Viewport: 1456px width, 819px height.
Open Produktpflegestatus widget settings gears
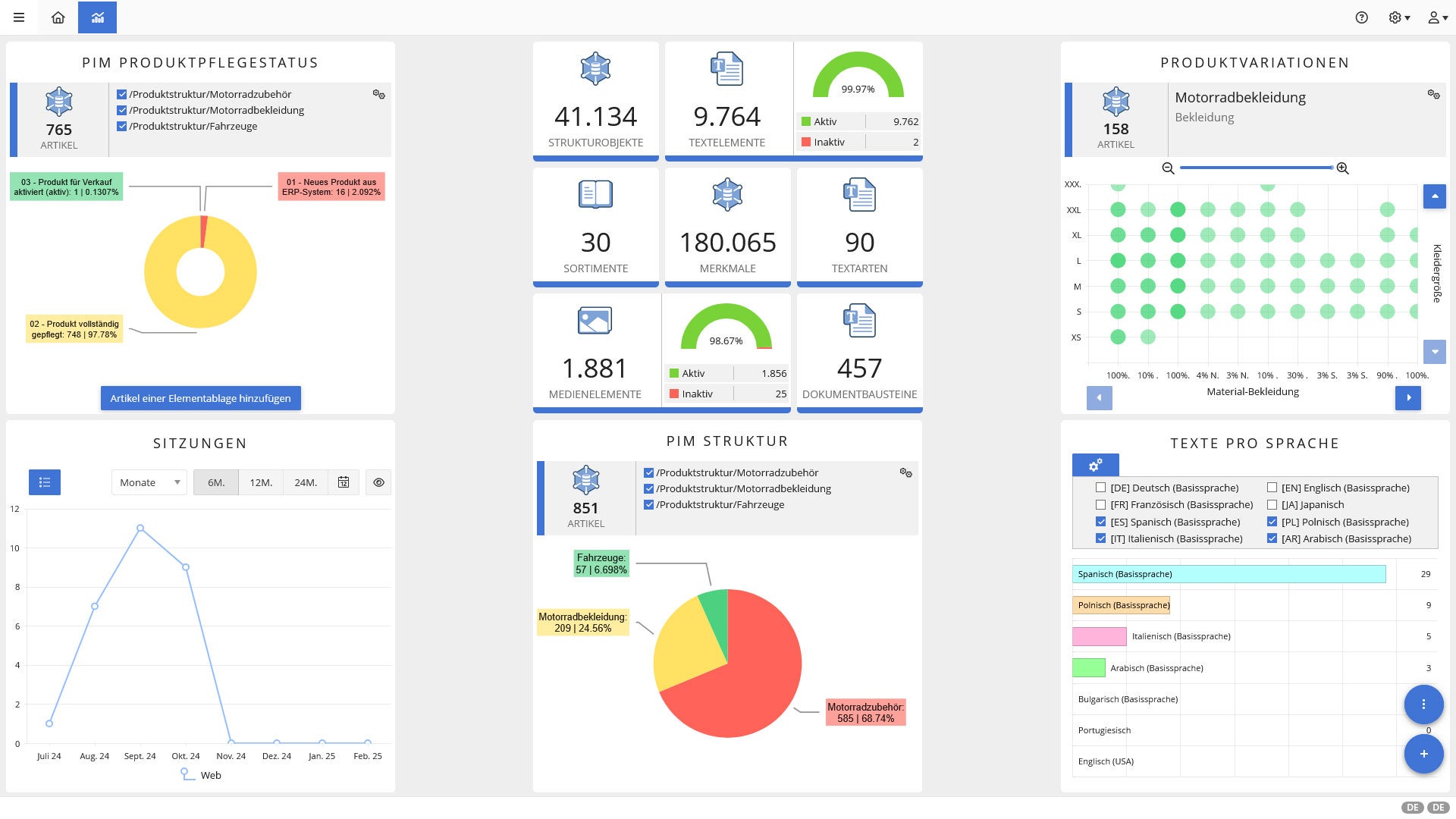[378, 95]
